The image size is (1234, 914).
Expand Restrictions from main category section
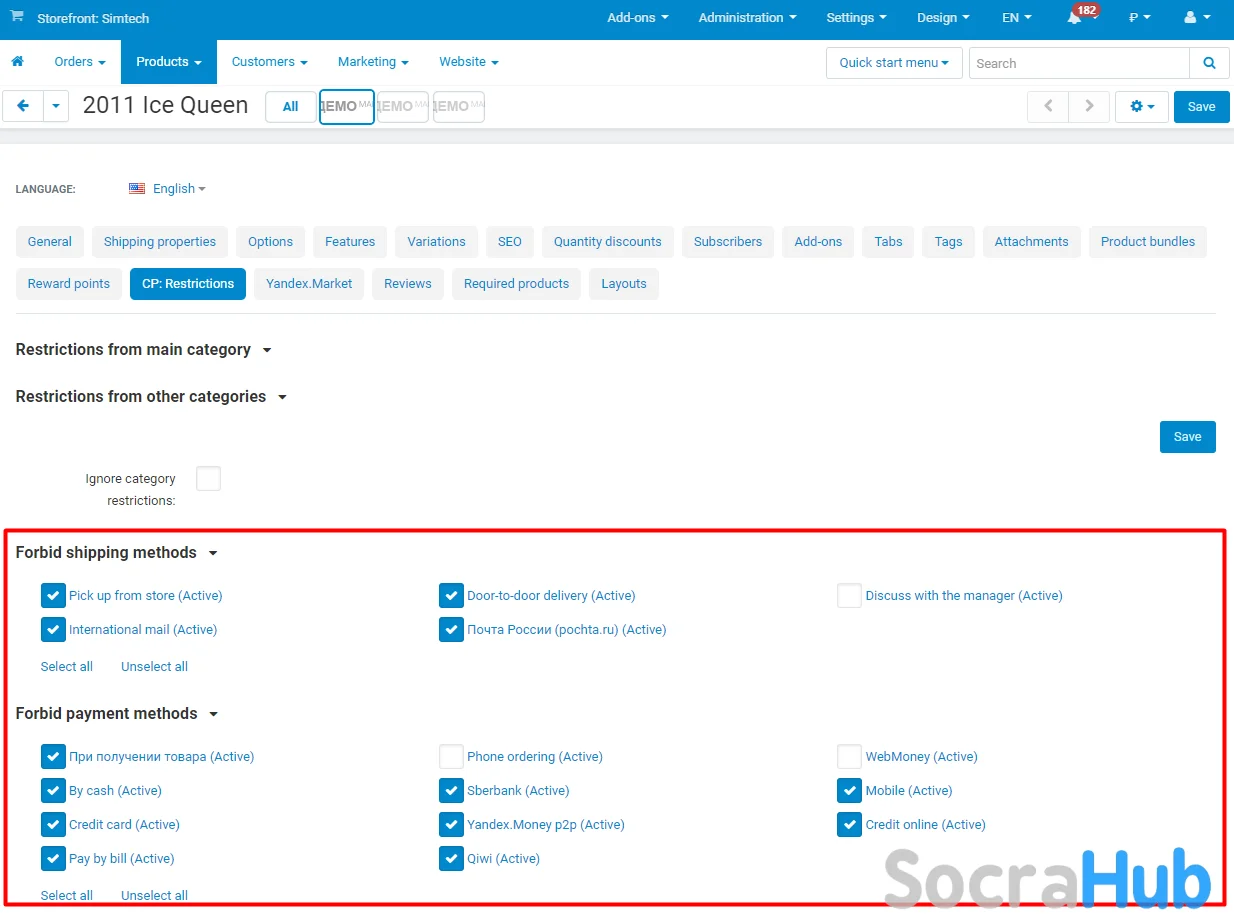[143, 350]
